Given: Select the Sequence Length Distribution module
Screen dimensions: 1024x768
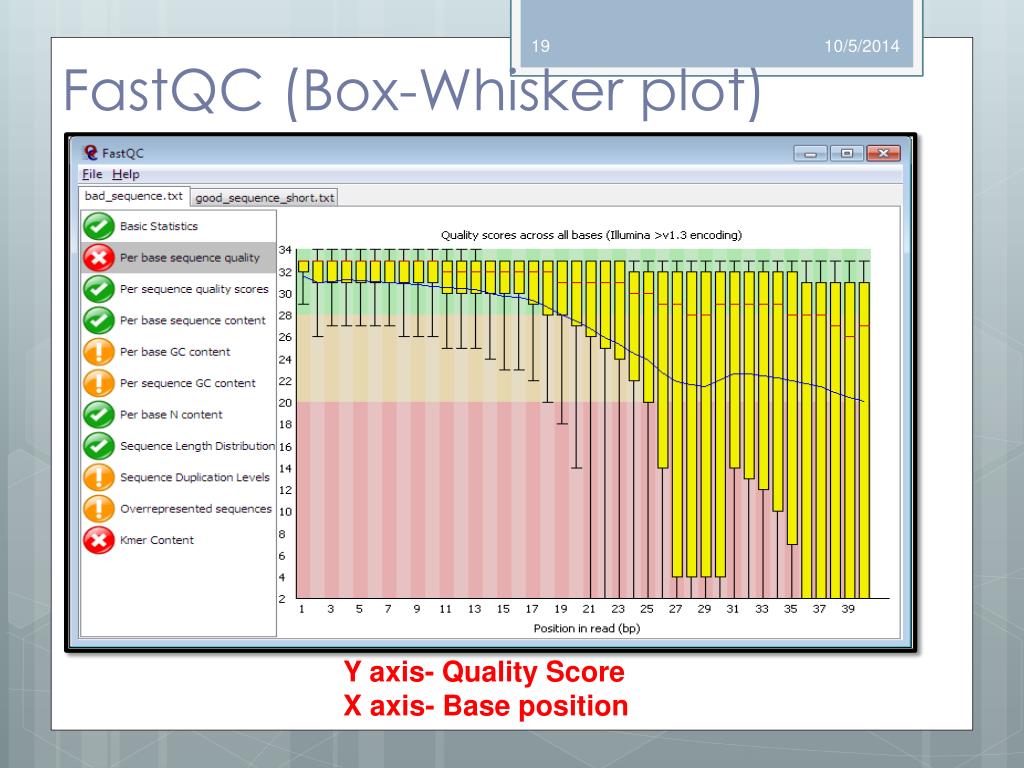Looking at the screenshot, I should 178,445.
